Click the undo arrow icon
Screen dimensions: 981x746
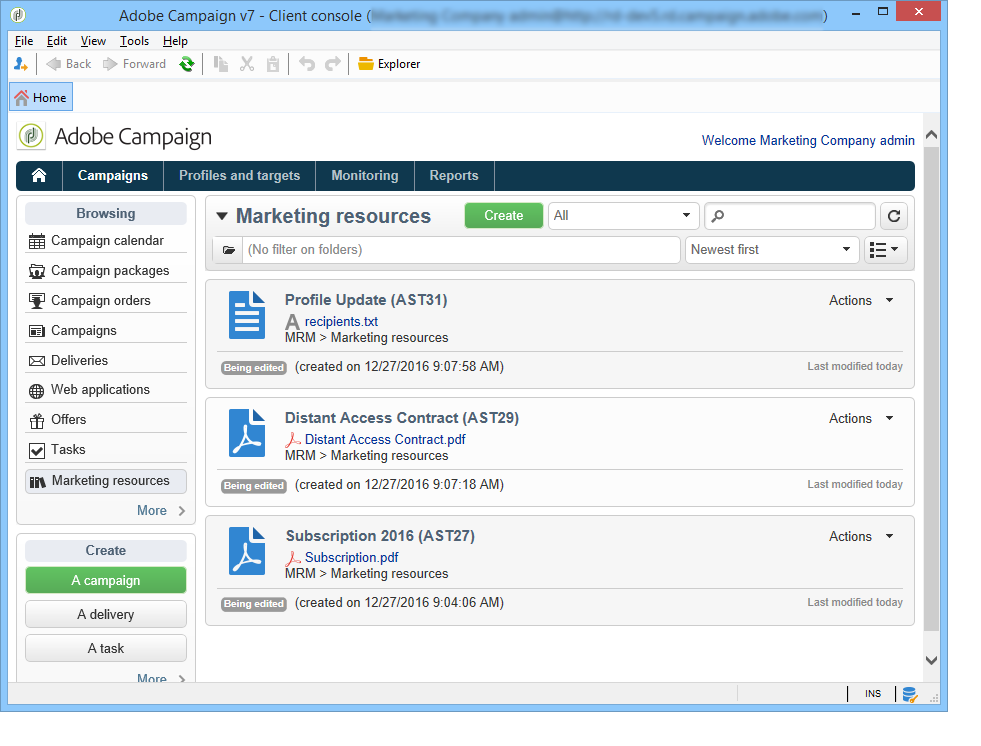pos(307,64)
